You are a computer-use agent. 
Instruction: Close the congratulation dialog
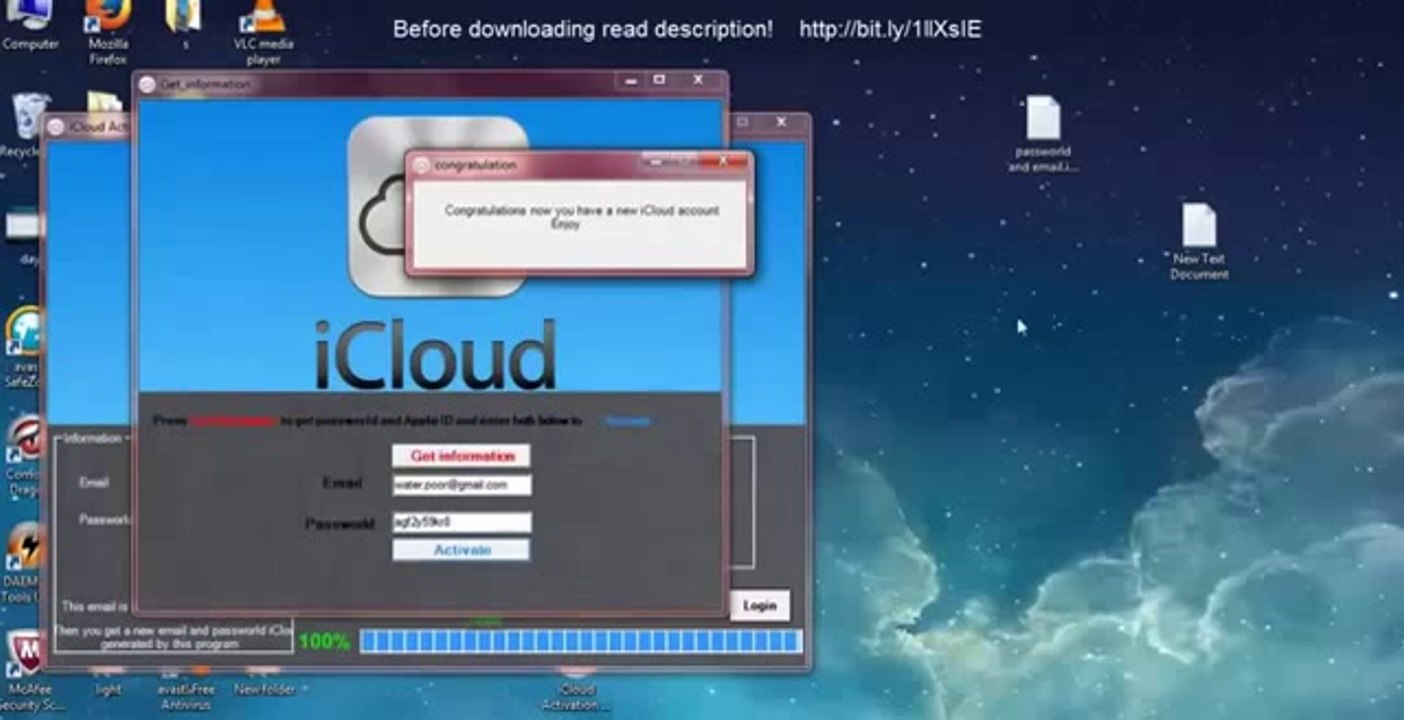[725, 160]
